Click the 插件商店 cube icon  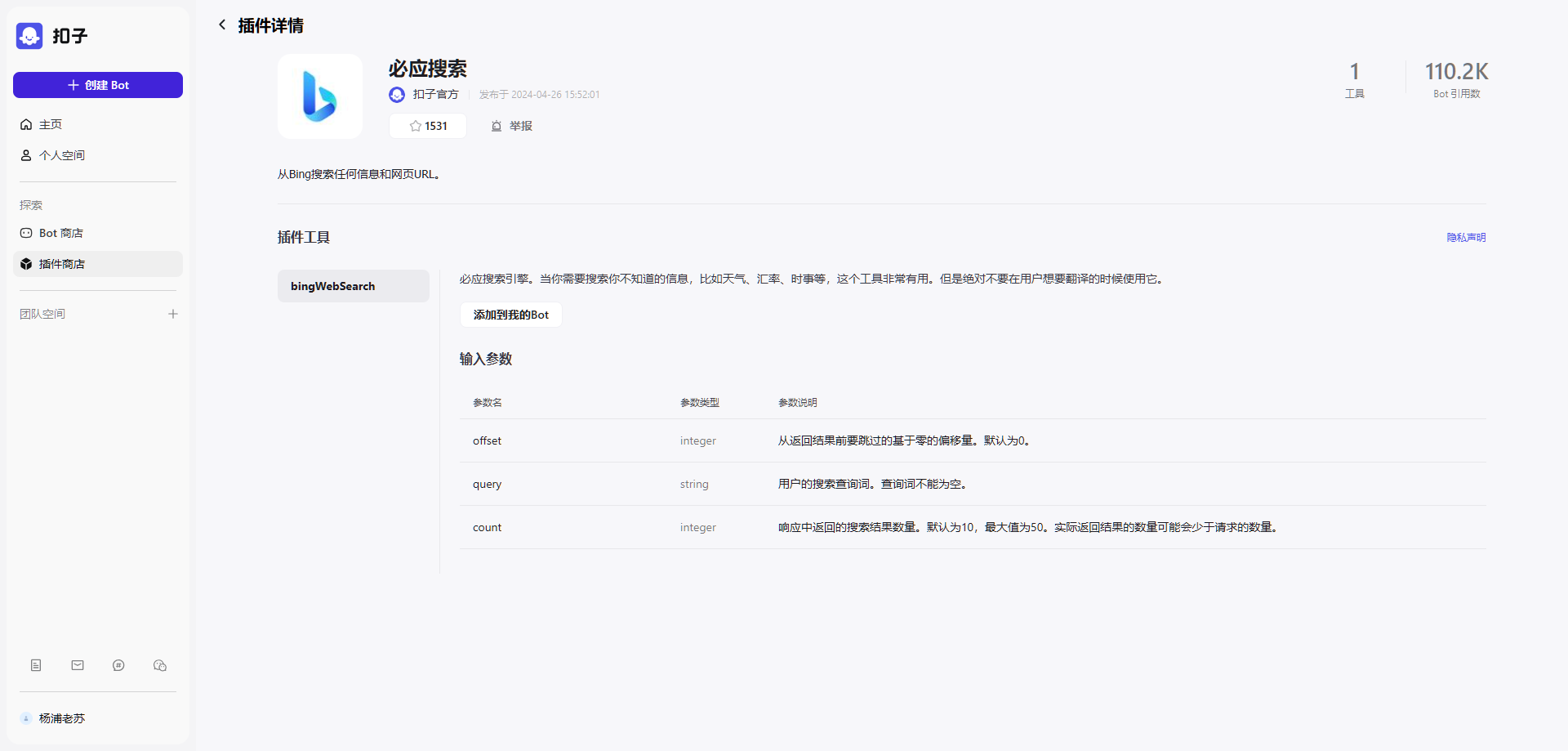26,264
